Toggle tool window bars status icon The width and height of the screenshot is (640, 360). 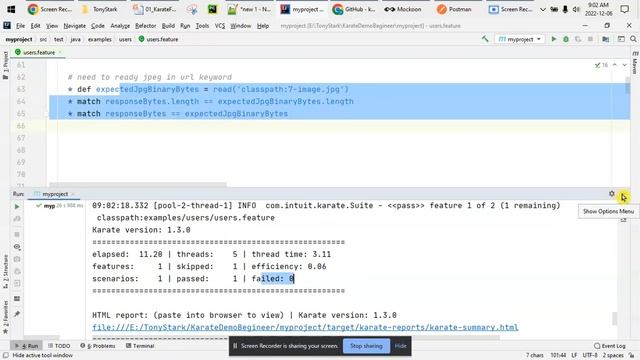click(x=6, y=356)
